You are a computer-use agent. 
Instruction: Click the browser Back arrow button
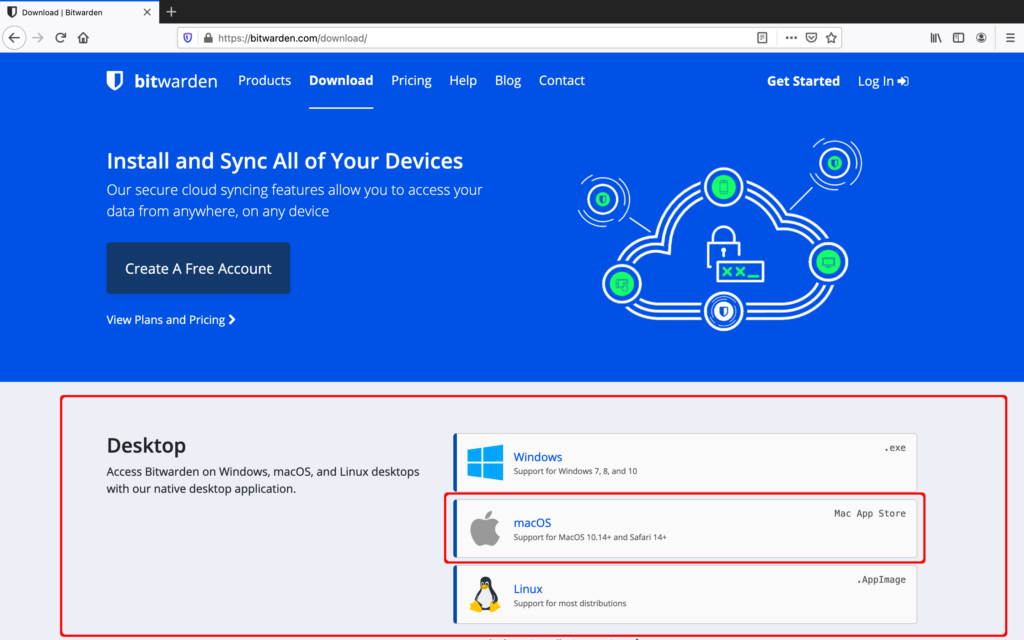14,38
